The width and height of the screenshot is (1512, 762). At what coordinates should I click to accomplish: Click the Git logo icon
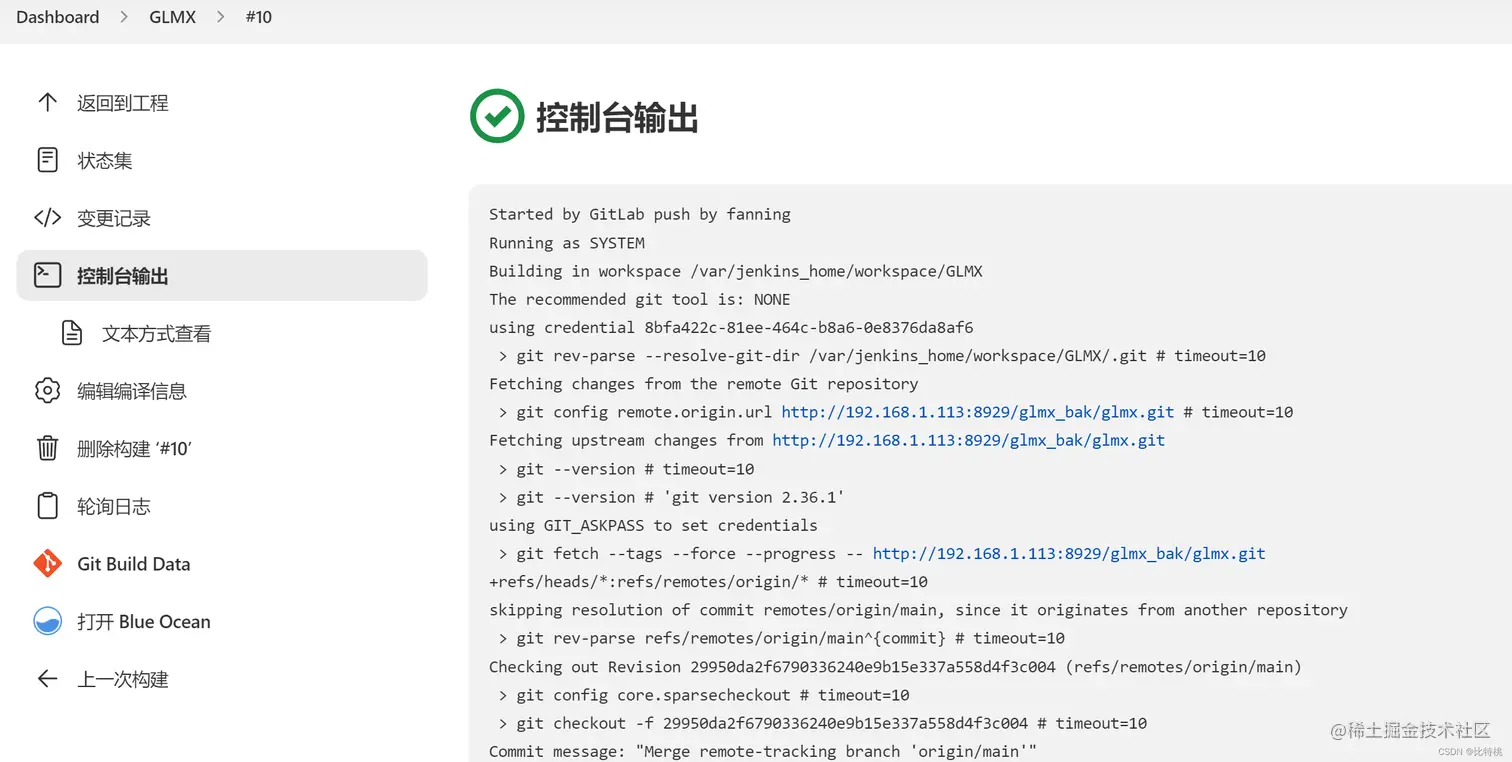click(47, 563)
